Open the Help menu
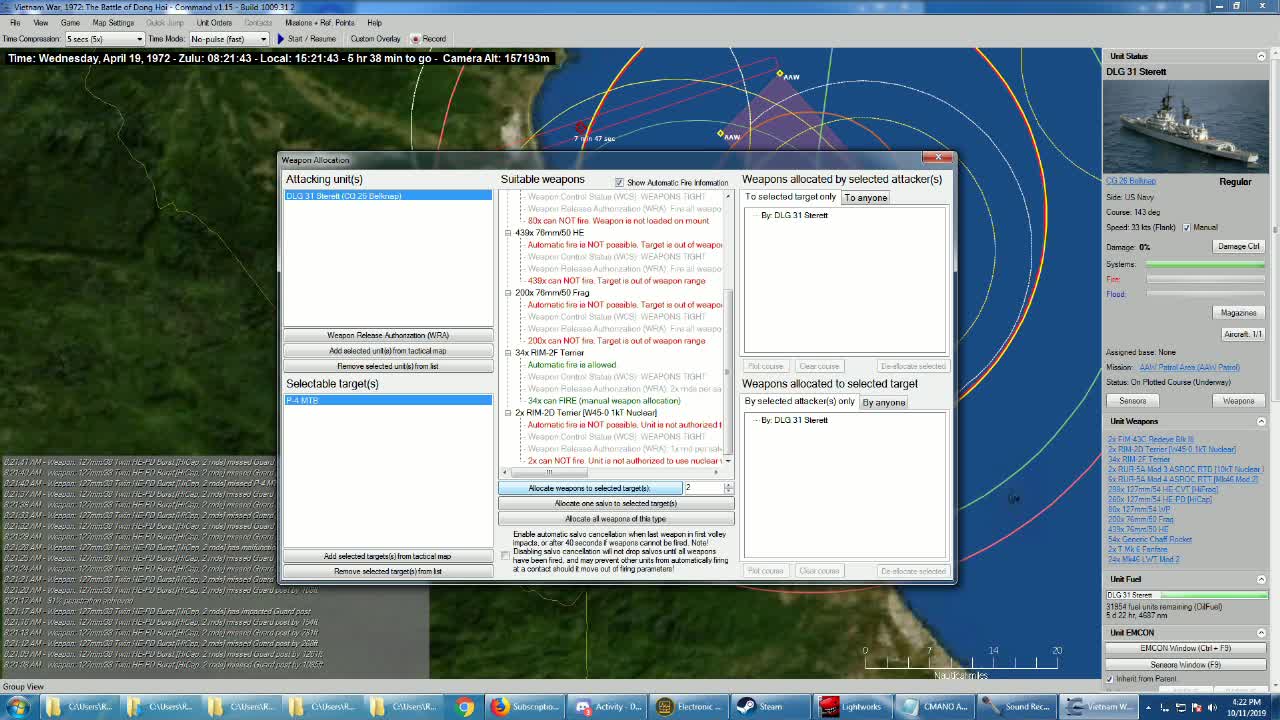 [x=374, y=22]
